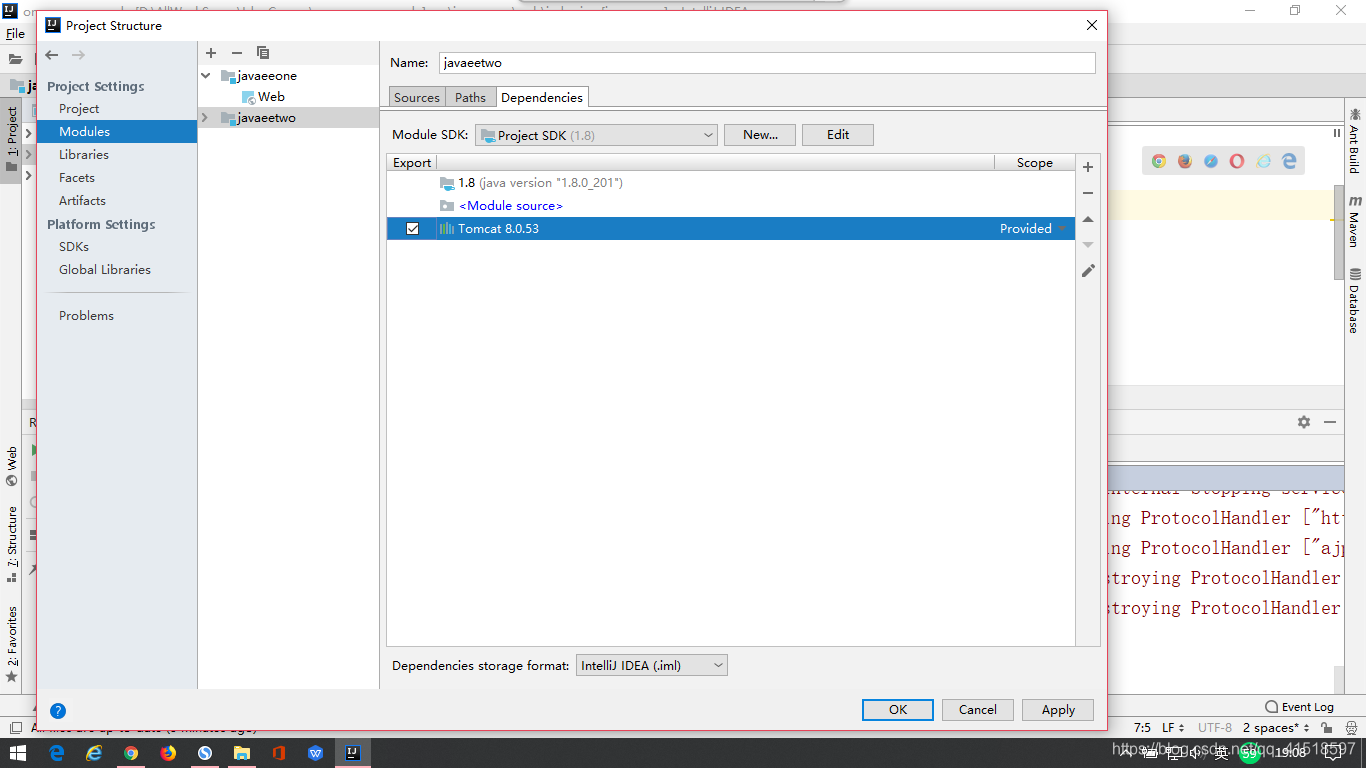
Task: Open Chrome preview icon in editor
Action: [x=1159, y=161]
